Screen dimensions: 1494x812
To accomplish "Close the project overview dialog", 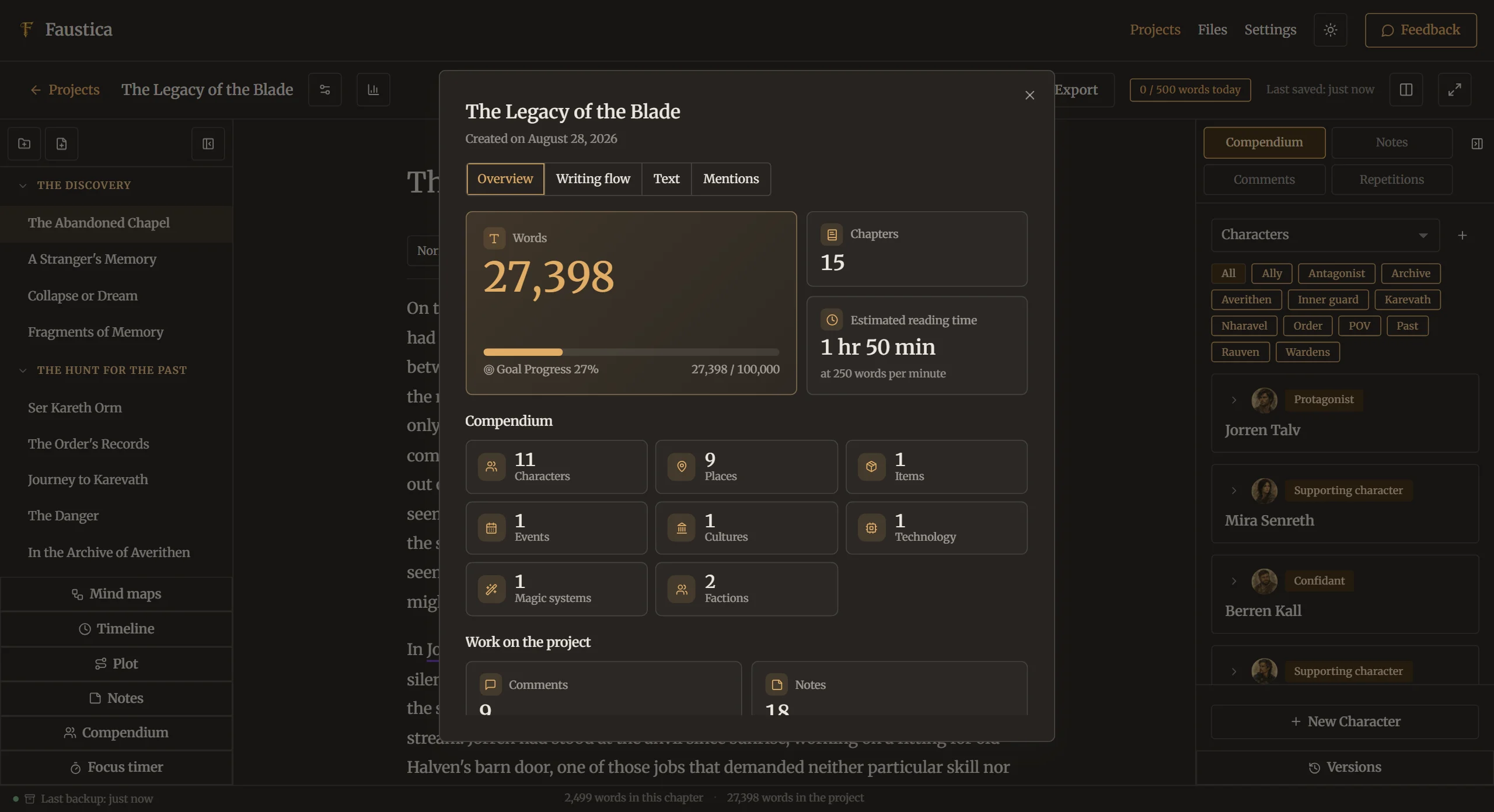I will (1029, 95).
